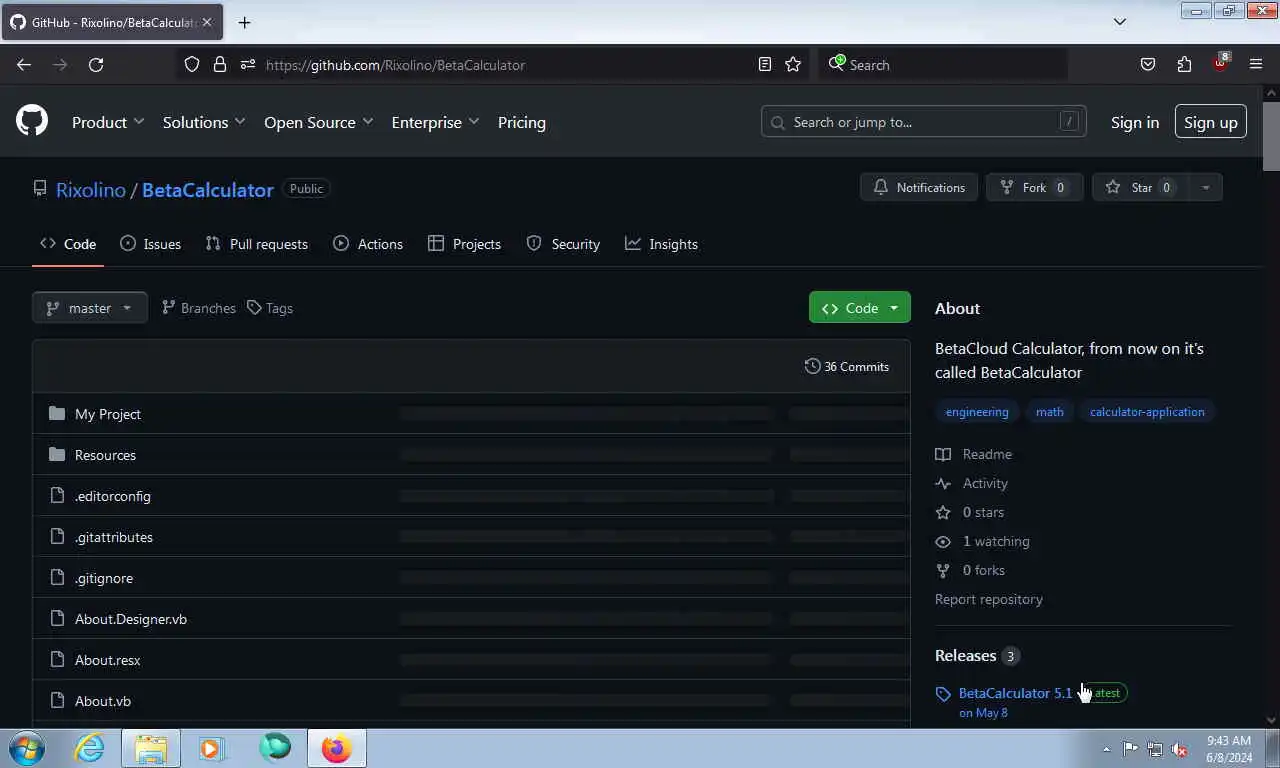Expand the Enterprise menu

pos(435,122)
